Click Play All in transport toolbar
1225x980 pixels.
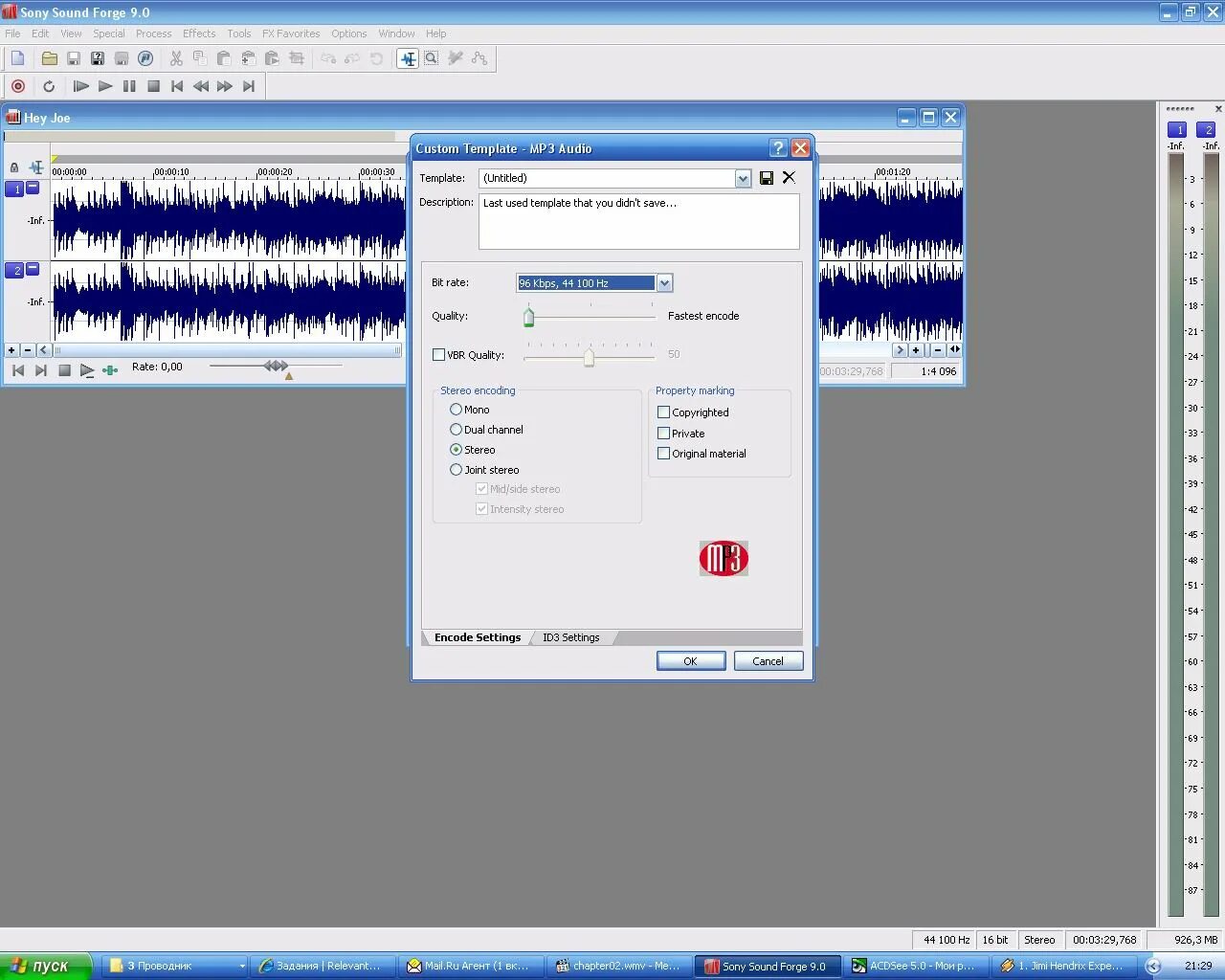point(80,86)
